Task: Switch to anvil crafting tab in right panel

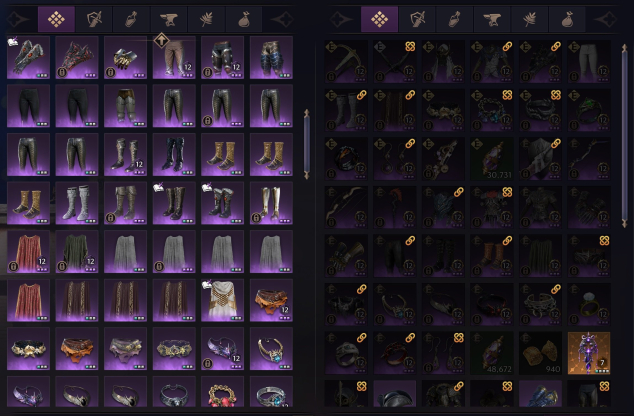Action: click(x=492, y=19)
